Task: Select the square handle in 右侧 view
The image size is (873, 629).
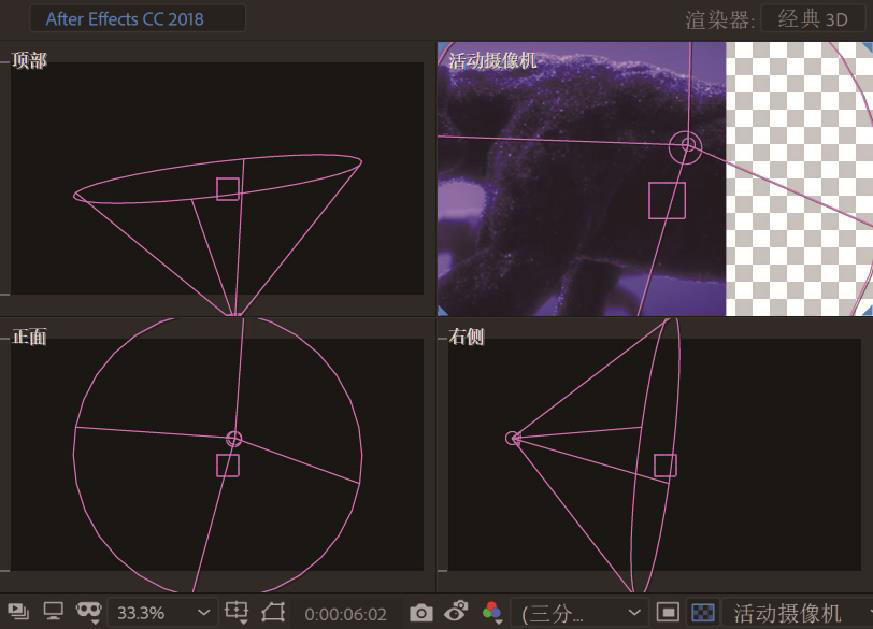Action: [665, 465]
